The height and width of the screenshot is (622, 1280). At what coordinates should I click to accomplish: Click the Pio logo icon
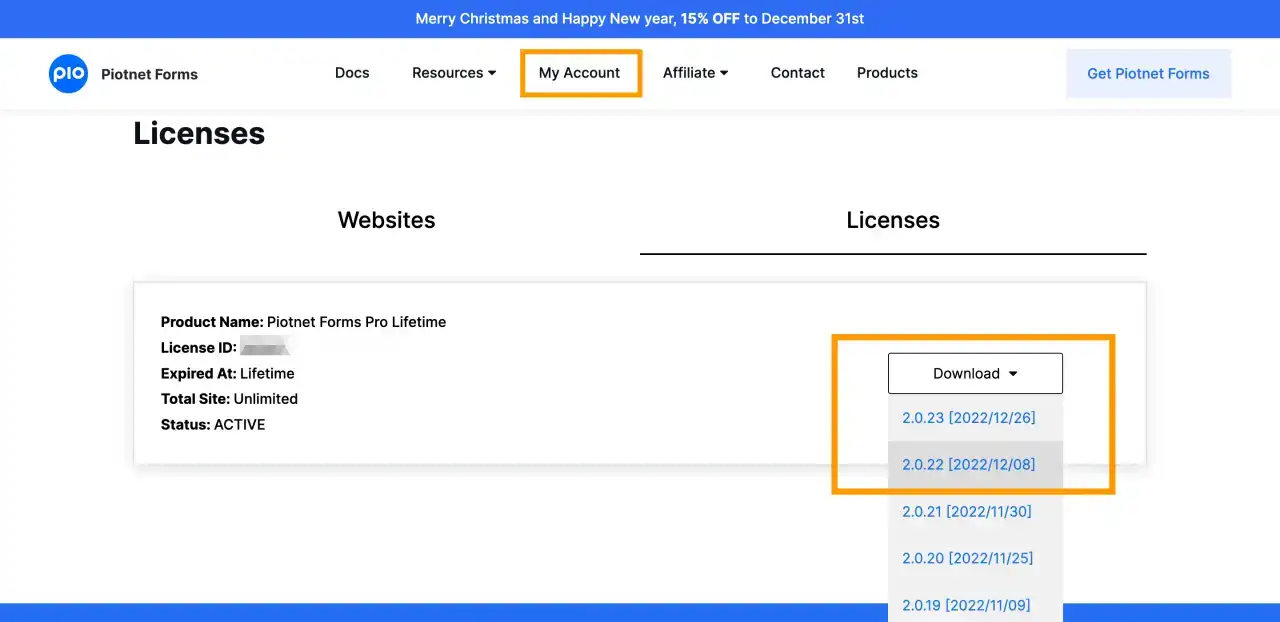pyautogui.click(x=69, y=74)
